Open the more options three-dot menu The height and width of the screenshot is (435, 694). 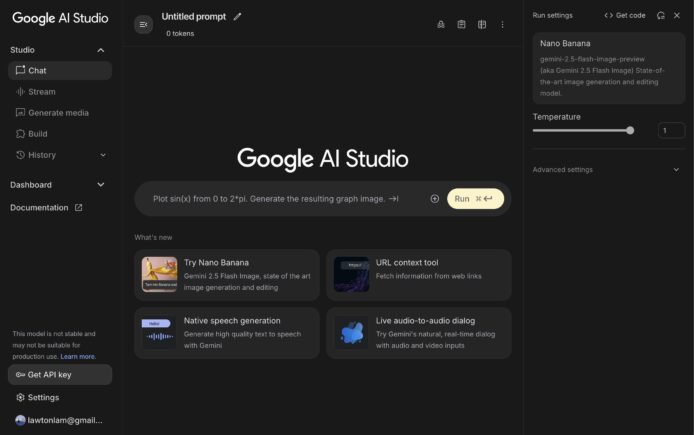tap(502, 24)
